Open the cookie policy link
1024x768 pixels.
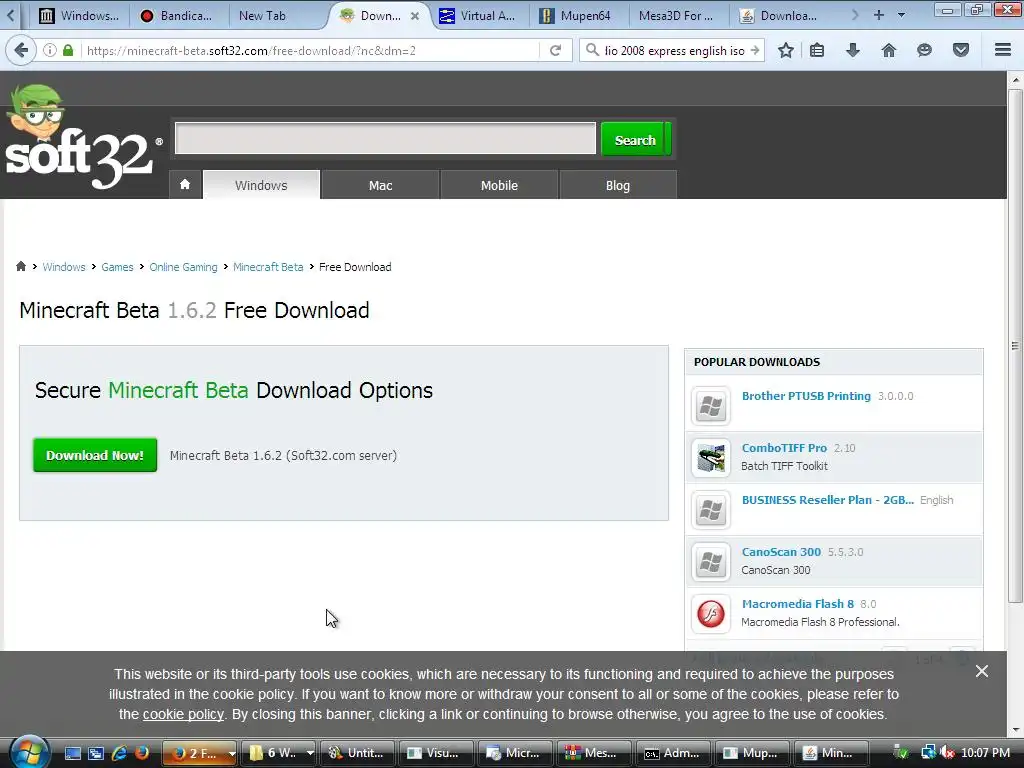coord(183,714)
